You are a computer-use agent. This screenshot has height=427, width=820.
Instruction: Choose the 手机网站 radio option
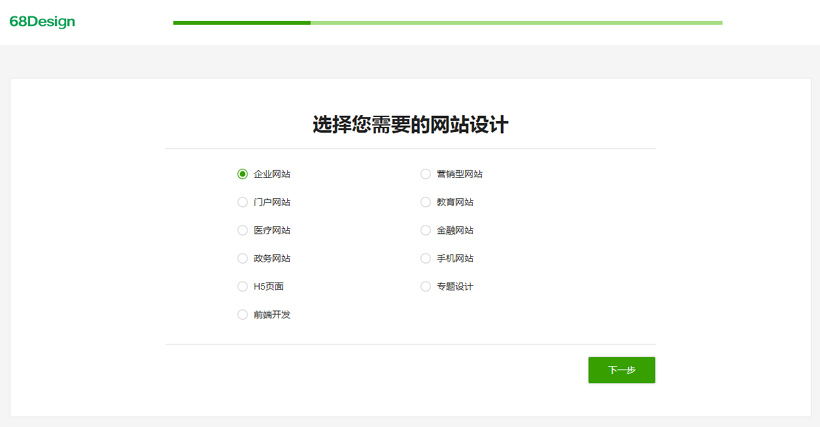pyautogui.click(x=426, y=259)
